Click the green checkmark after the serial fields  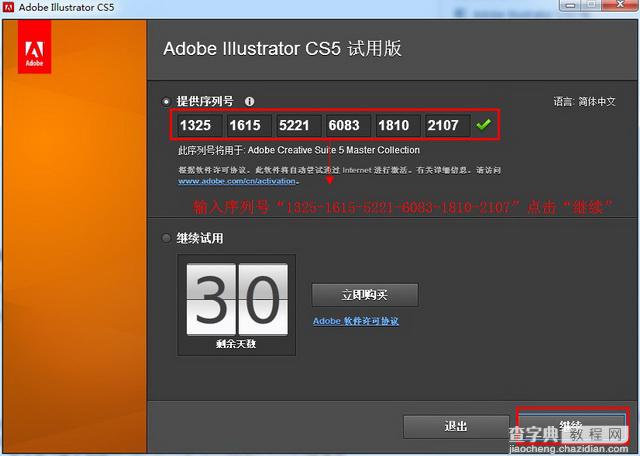click(483, 125)
